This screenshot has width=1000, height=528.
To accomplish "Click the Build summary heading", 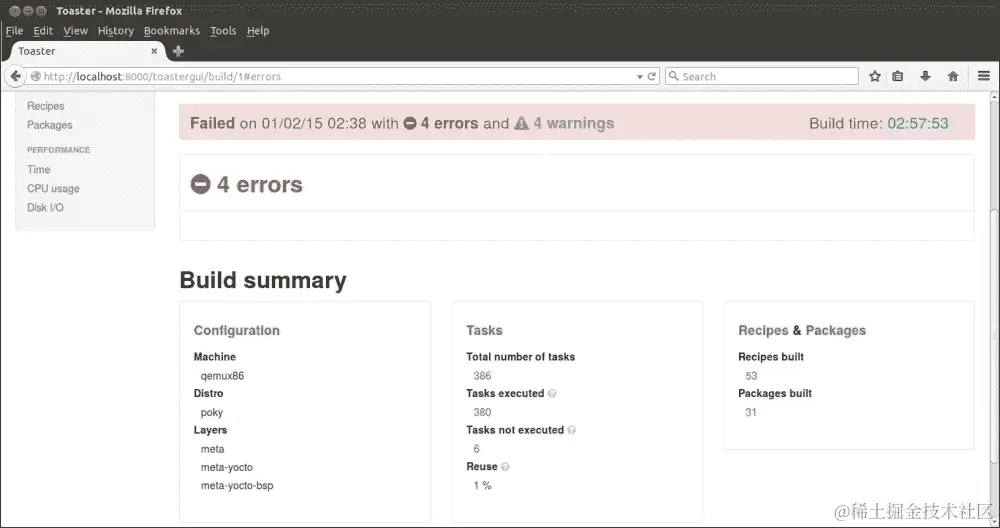I will (263, 280).
